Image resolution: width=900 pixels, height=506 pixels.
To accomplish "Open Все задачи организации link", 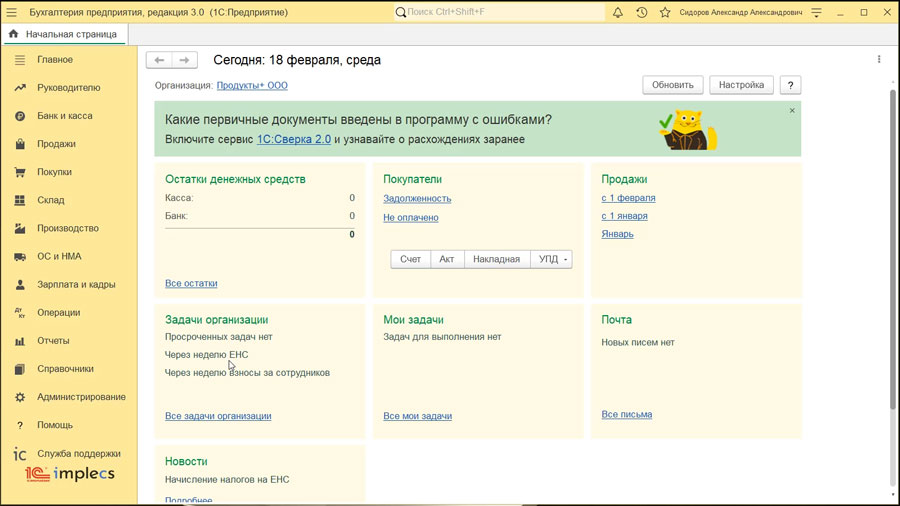I will [x=218, y=416].
